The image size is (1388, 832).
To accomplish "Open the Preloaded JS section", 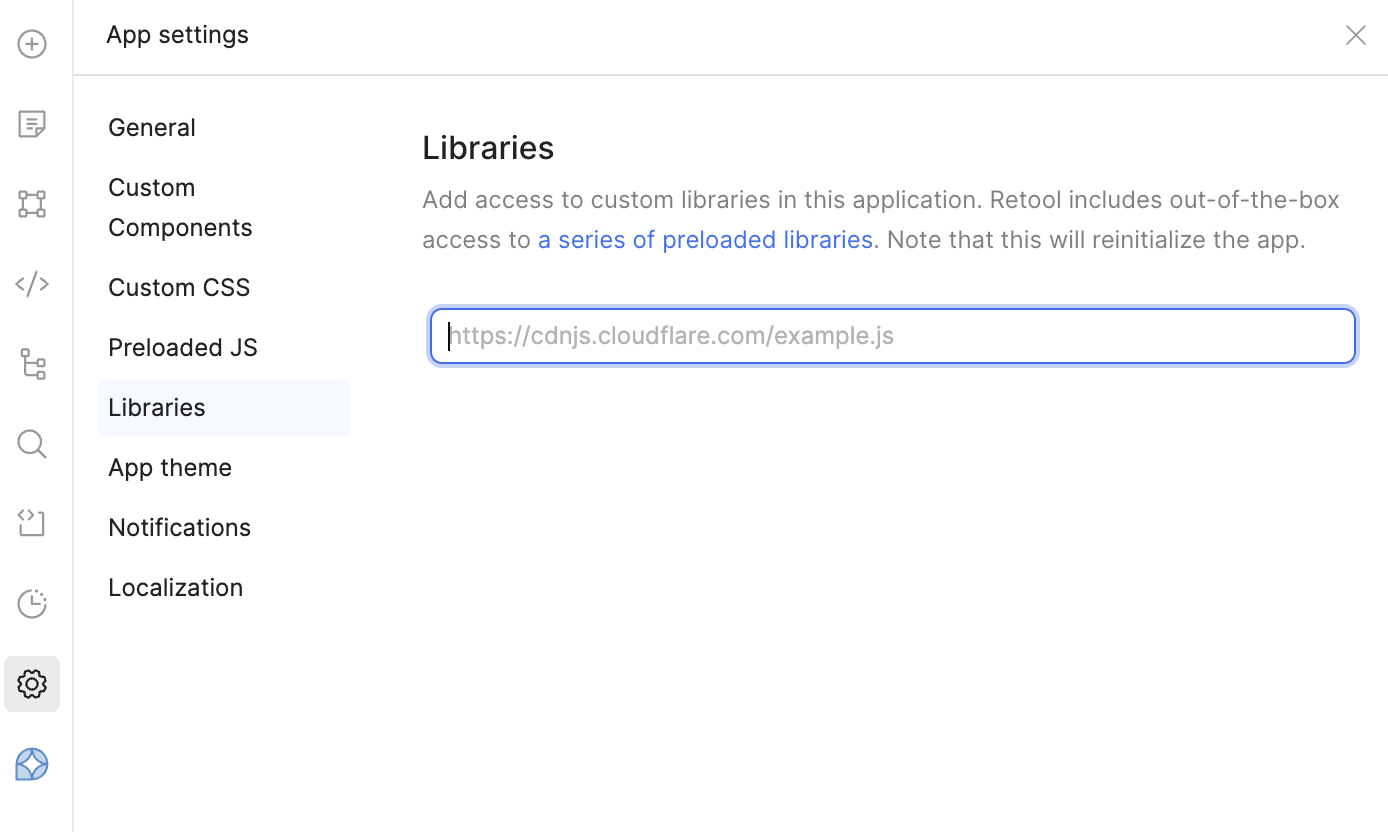I will tap(183, 347).
